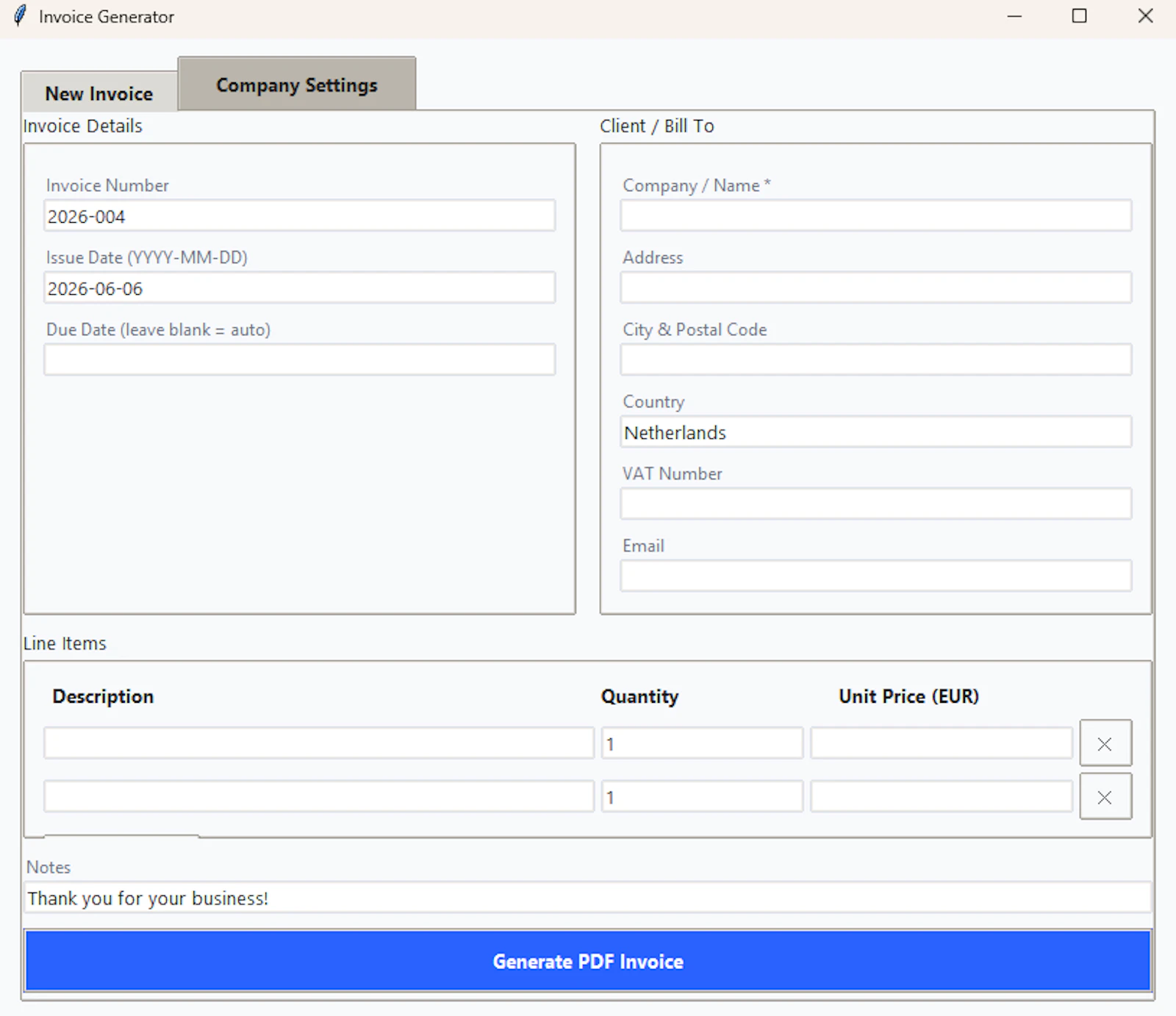
Task: Click the "City & Postal Code" label
Action: [695, 329]
